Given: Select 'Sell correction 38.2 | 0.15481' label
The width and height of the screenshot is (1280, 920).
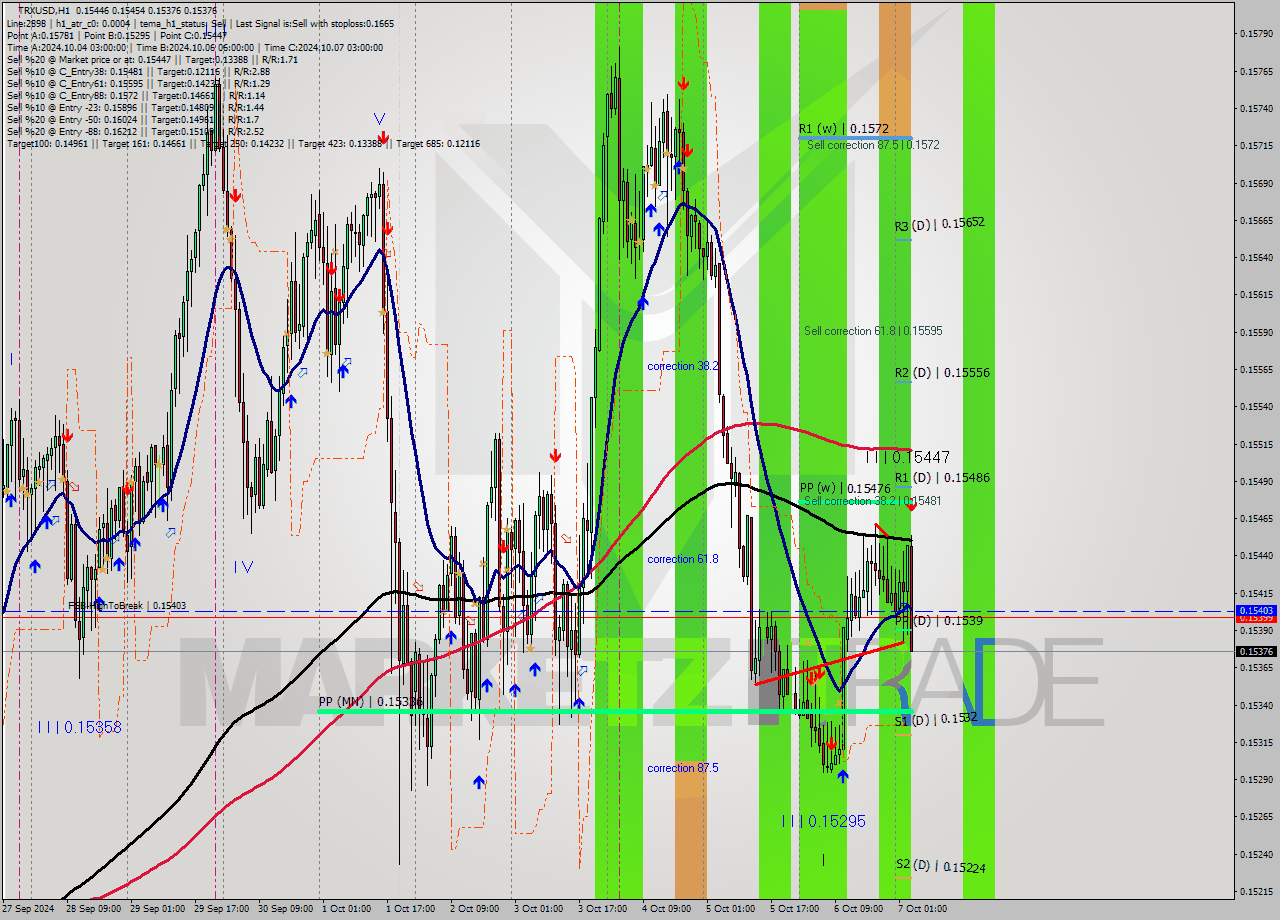Looking at the screenshot, I should point(873,501).
